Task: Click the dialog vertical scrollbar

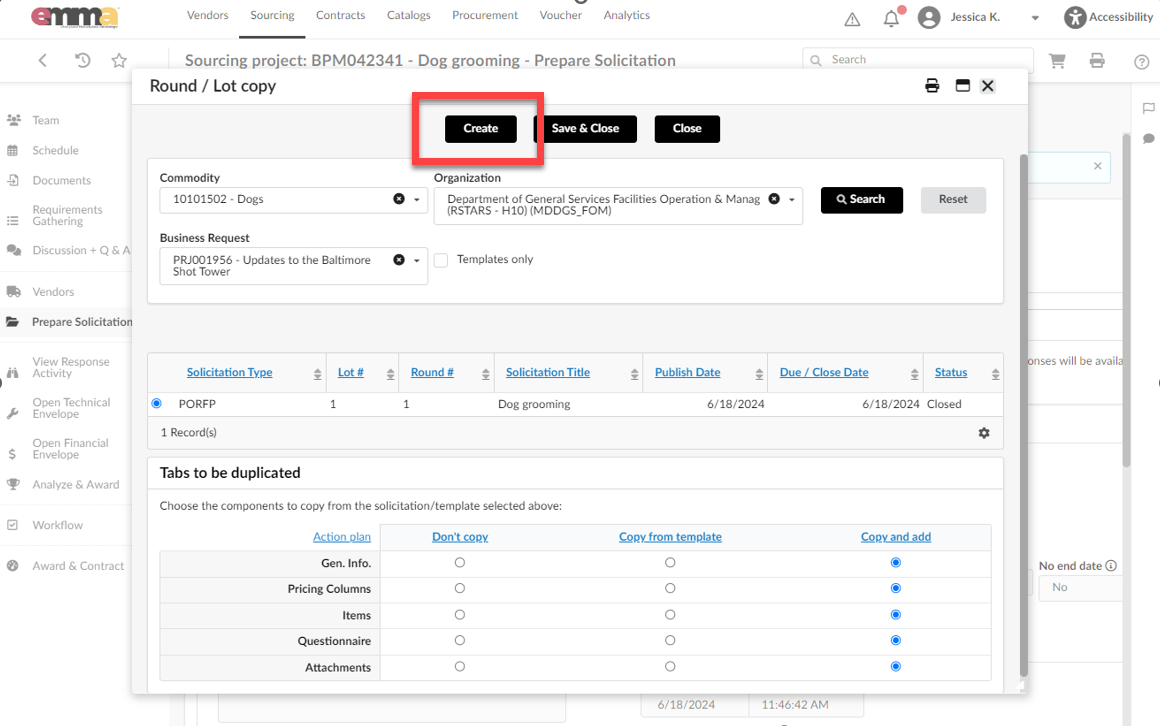Action: click(1024, 414)
